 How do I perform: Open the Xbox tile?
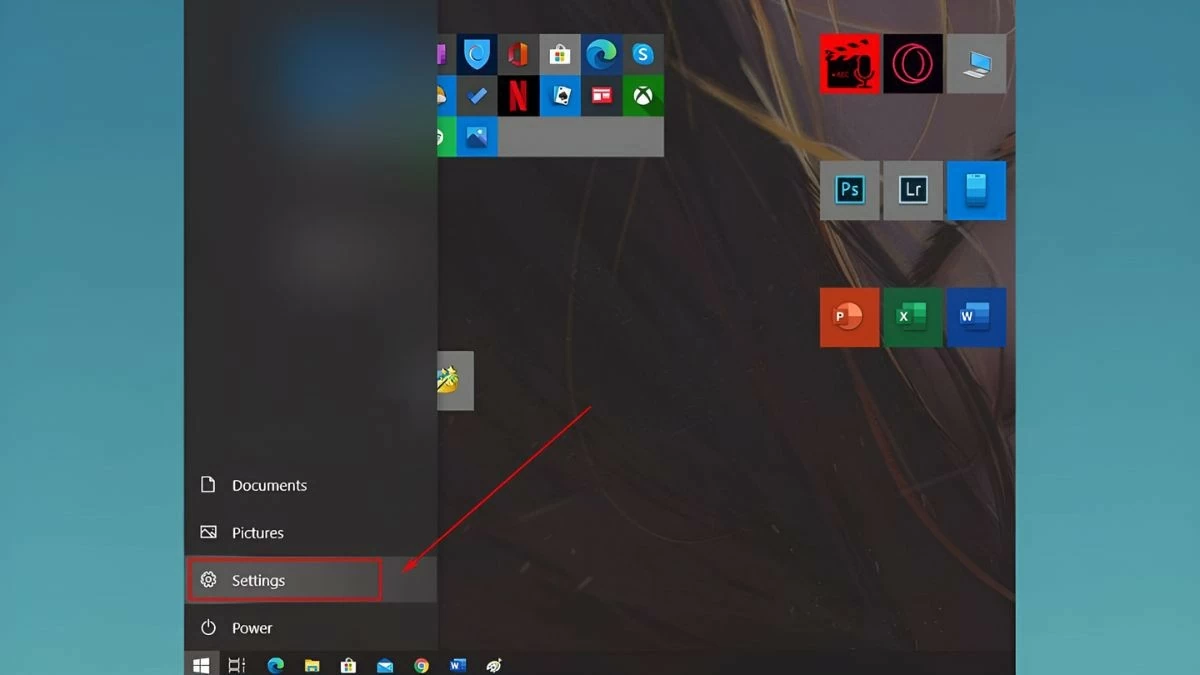click(x=642, y=96)
